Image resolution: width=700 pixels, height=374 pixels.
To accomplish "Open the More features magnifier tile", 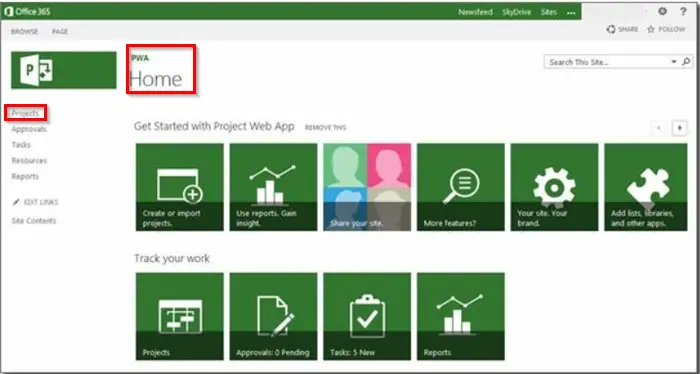I will click(461, 187).
